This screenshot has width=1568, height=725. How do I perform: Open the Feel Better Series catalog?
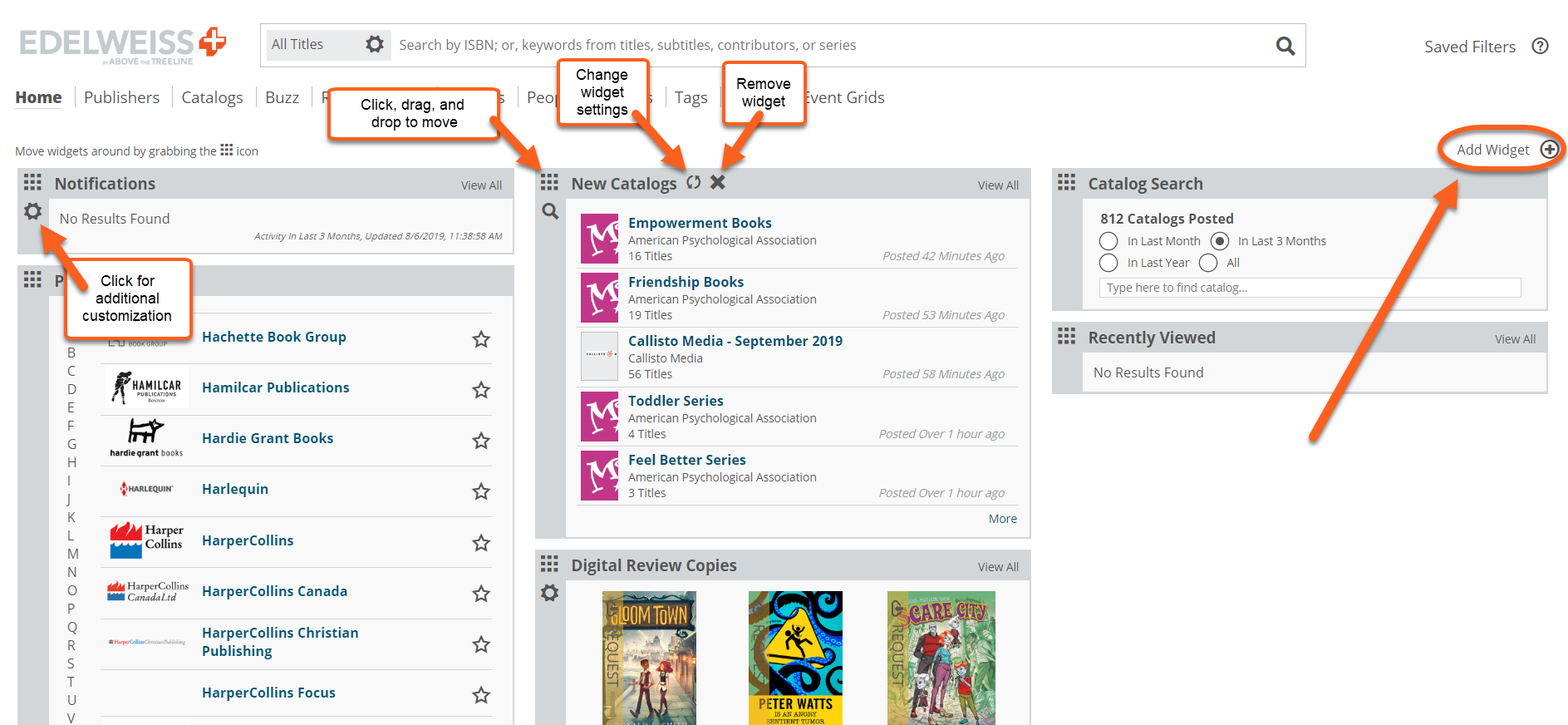[686, 460]
